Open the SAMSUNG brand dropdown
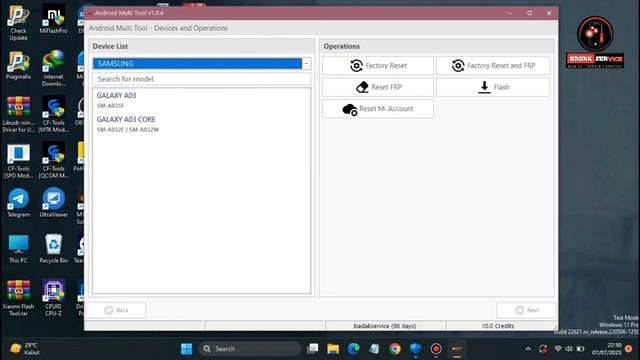Screen dimensions: 640x360 tap(202, 64)
